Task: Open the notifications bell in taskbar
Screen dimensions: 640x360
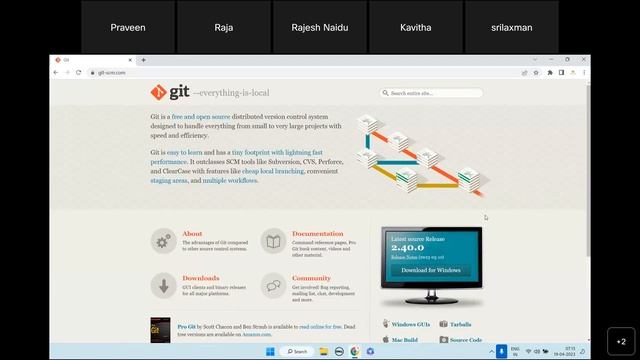Action: [582, 351]
